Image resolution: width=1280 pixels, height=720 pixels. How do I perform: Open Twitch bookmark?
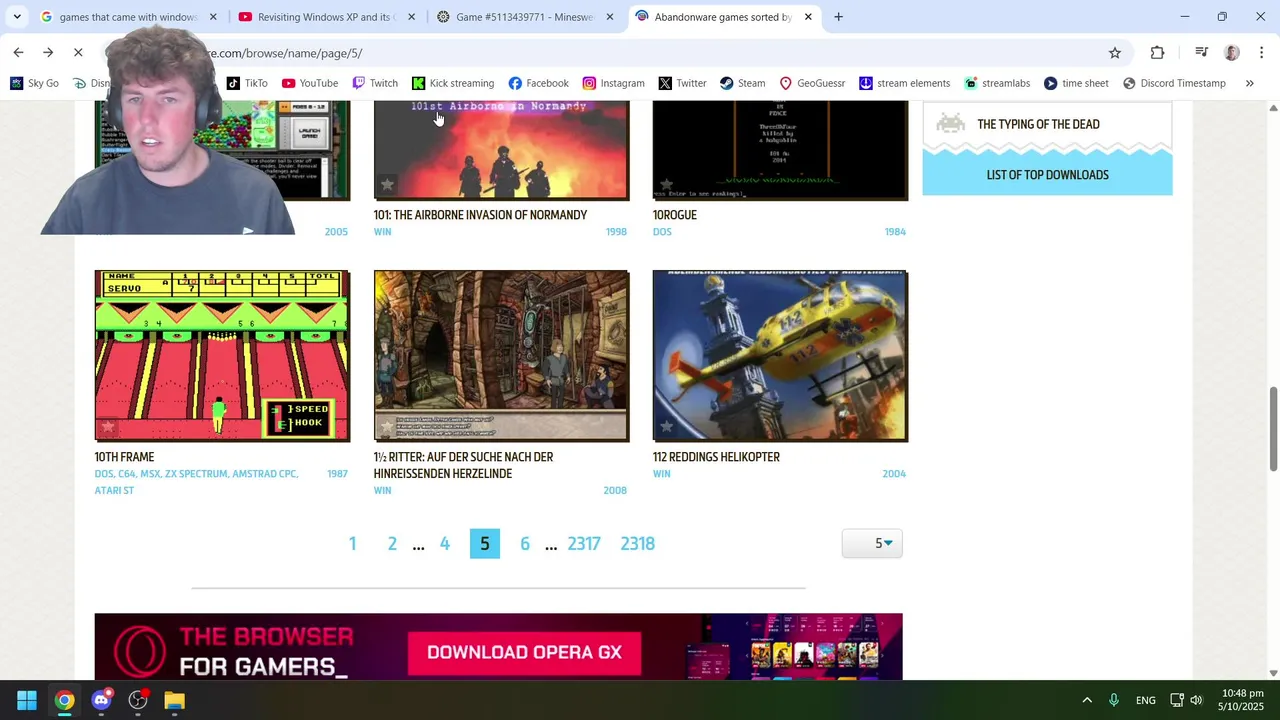(375, 83)
